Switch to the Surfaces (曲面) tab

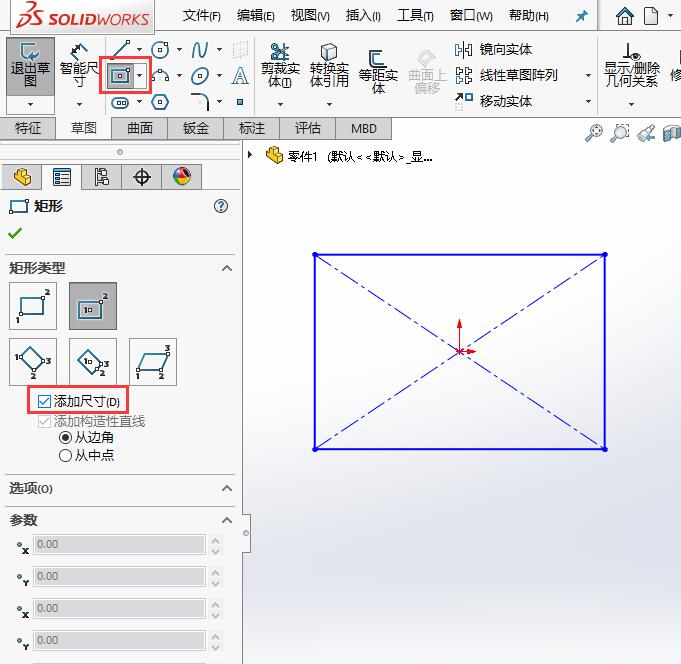point(139,128)
